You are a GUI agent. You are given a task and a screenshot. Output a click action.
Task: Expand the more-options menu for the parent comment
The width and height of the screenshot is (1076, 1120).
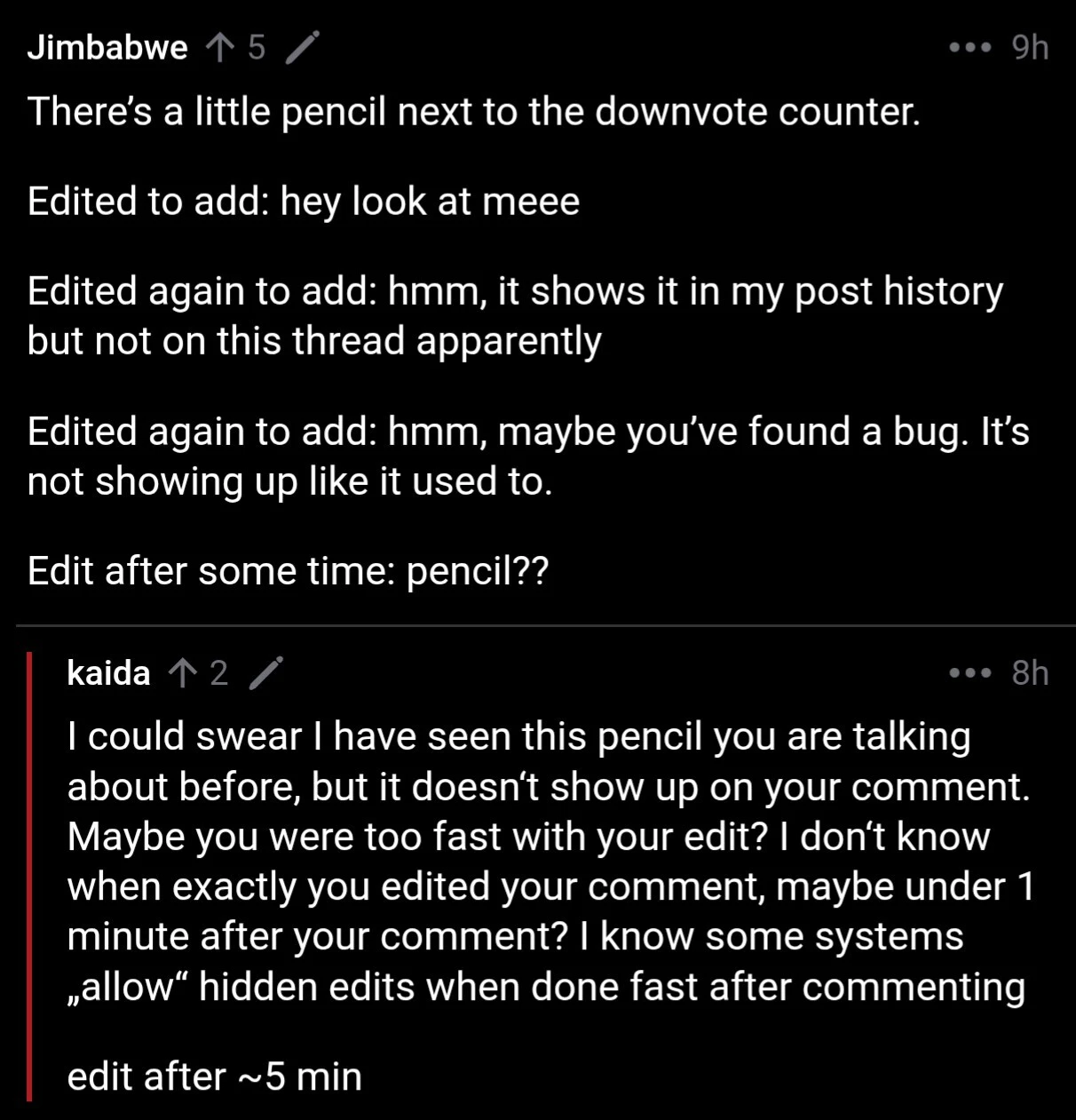pos(969,46)
